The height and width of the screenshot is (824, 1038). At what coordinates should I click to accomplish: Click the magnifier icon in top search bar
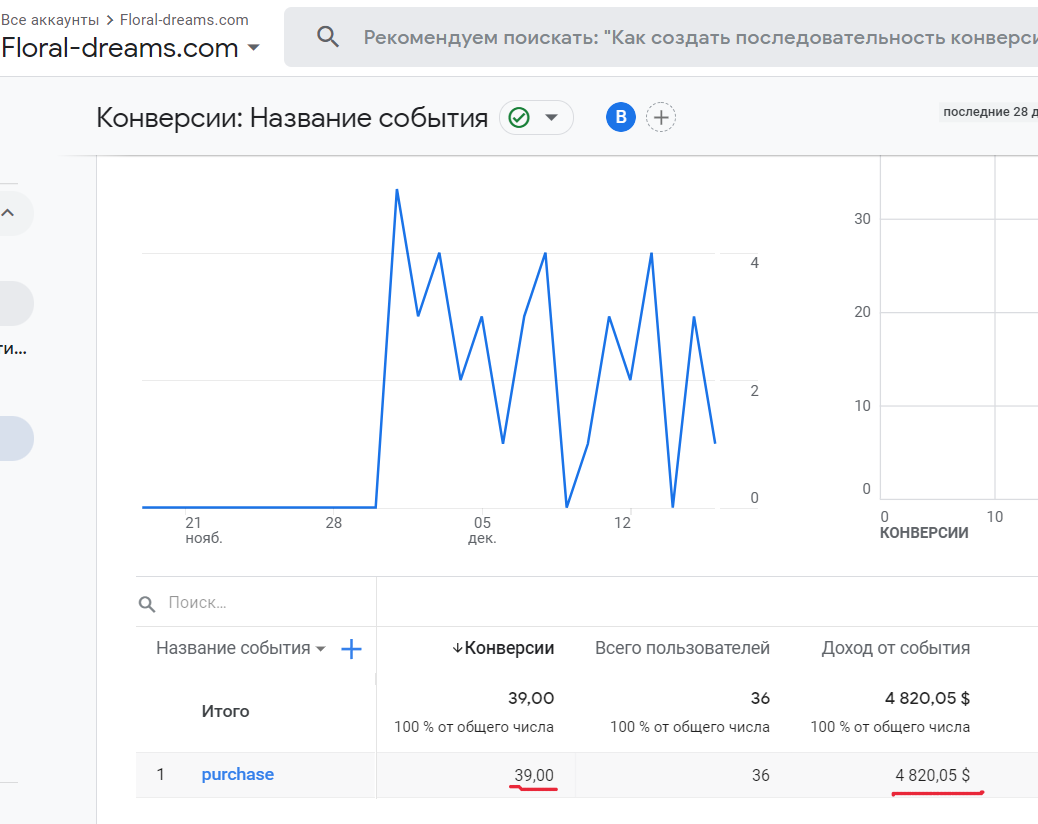(x=328, y=37)
